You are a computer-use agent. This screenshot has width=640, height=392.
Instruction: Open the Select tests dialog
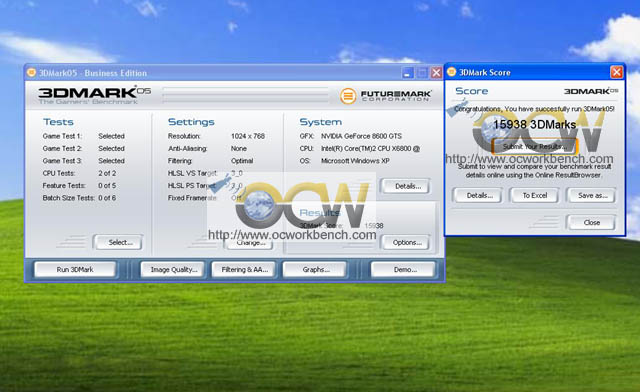point(120,242)
